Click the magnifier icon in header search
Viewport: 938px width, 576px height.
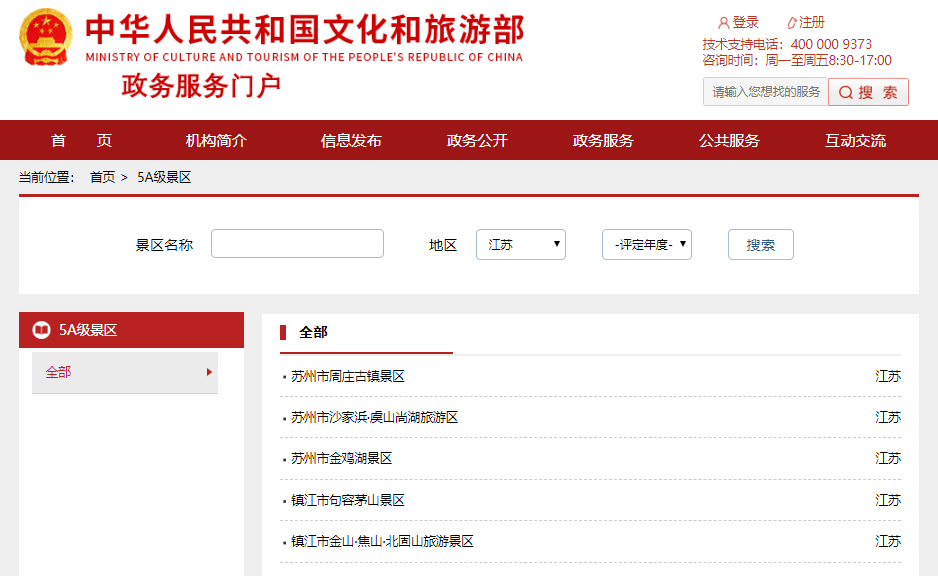(845, 92)
